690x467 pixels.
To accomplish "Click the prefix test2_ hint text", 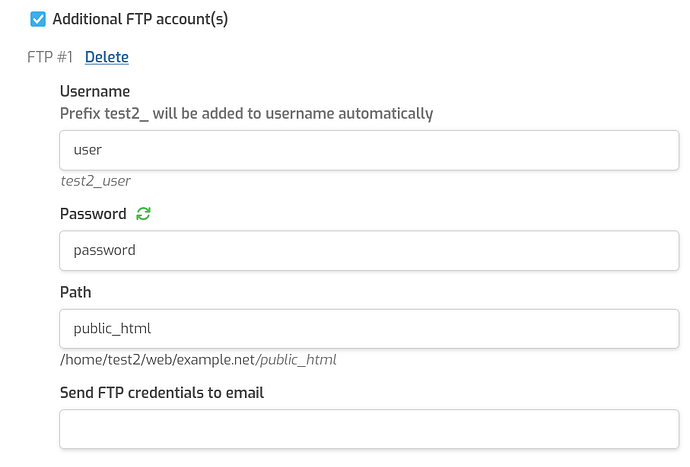I will 246,114.
